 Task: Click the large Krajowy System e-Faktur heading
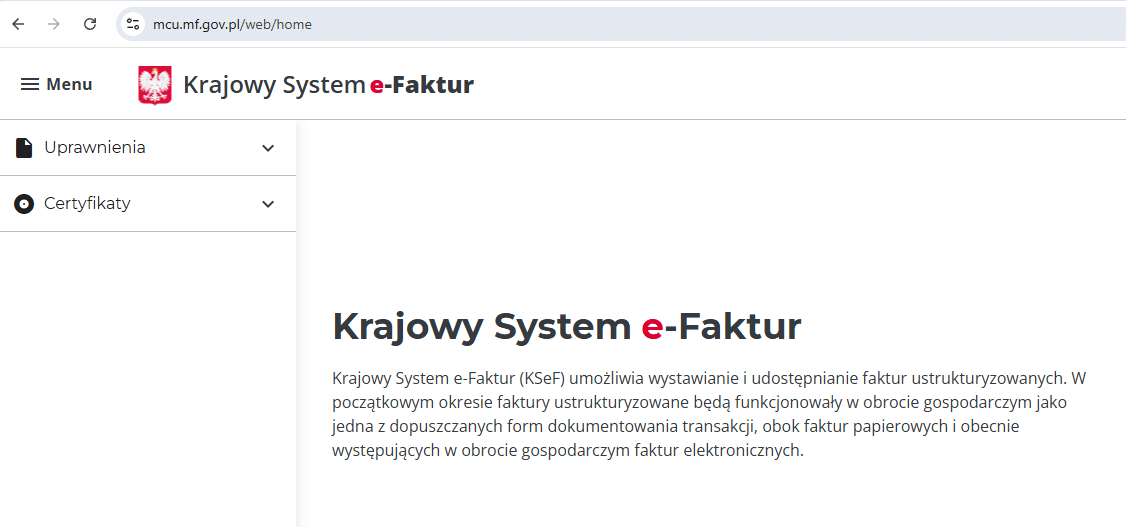click(566, 326)
